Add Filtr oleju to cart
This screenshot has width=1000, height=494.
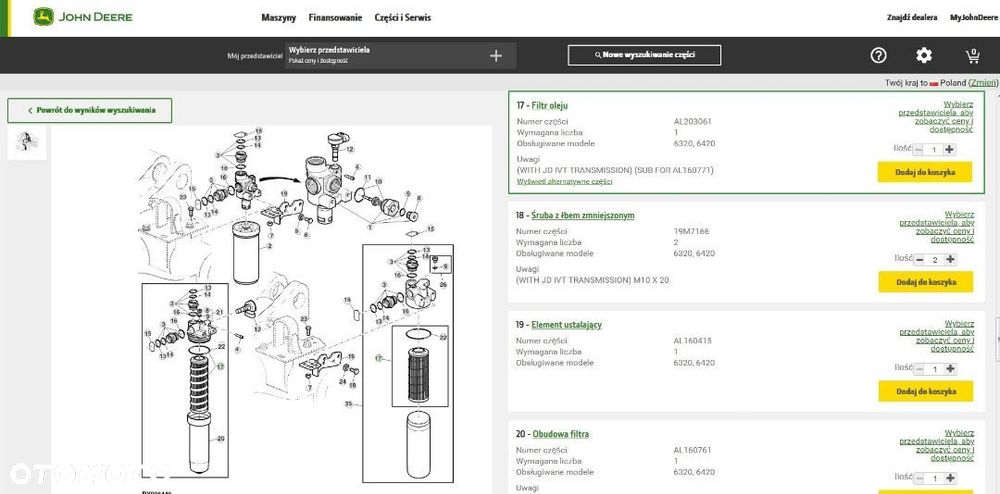coord(925,172)
